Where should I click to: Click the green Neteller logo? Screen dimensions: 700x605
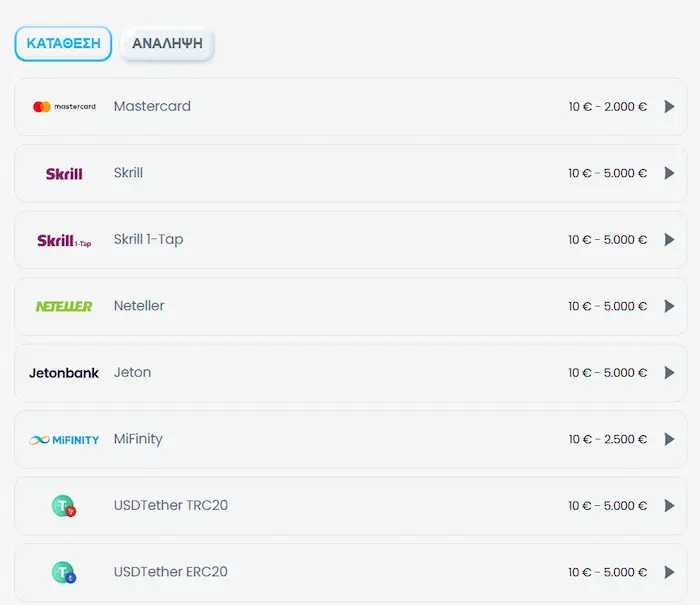point(64,306)
